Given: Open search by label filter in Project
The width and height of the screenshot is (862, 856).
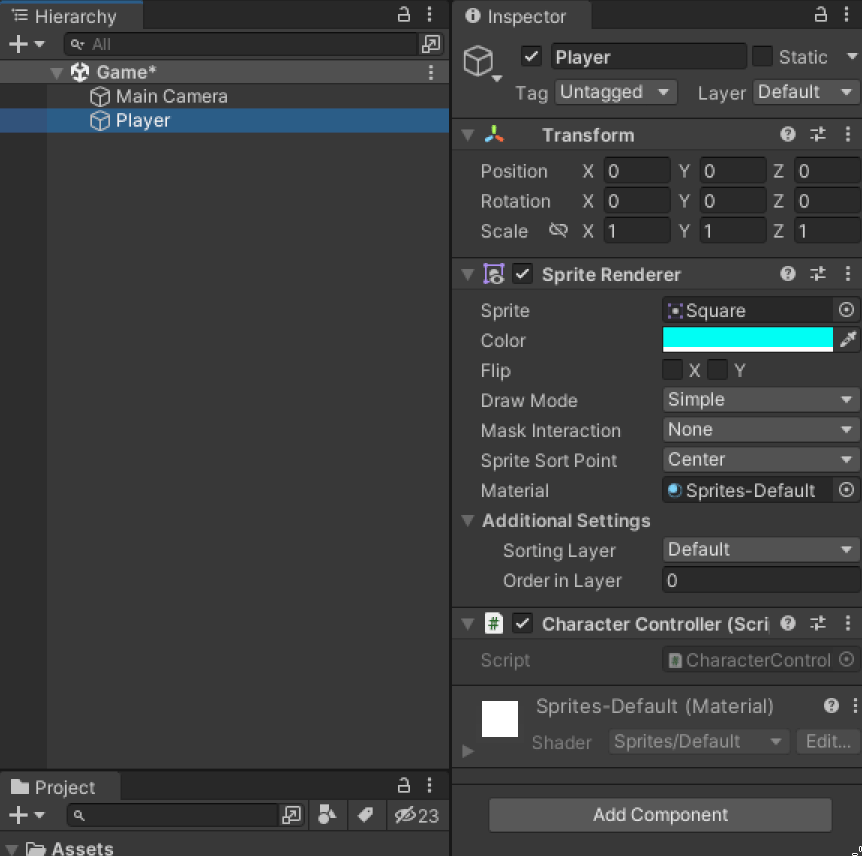Looking at the screenshot, I should 366,815.
